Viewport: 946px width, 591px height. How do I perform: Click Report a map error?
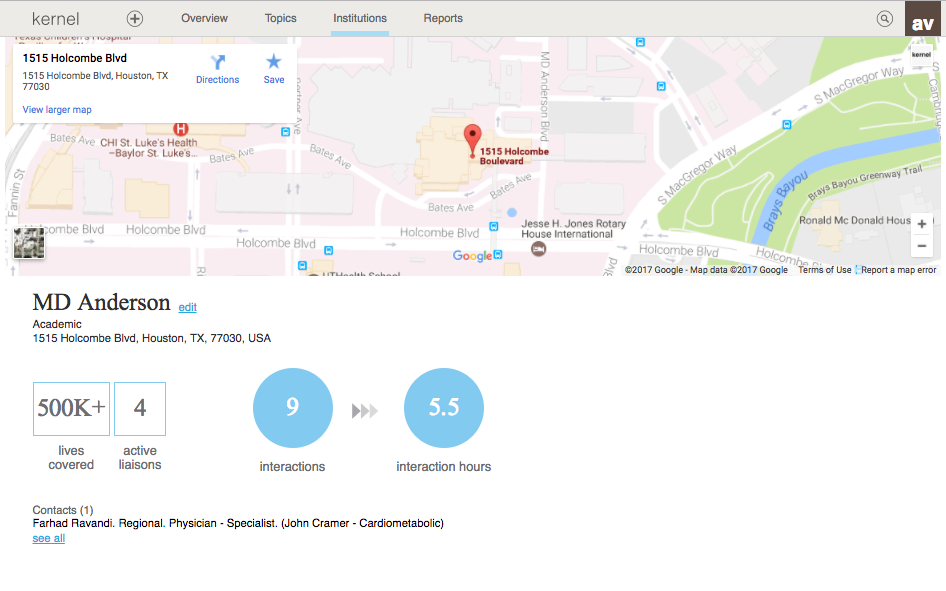pyautogui.click(x=898, y=270)
